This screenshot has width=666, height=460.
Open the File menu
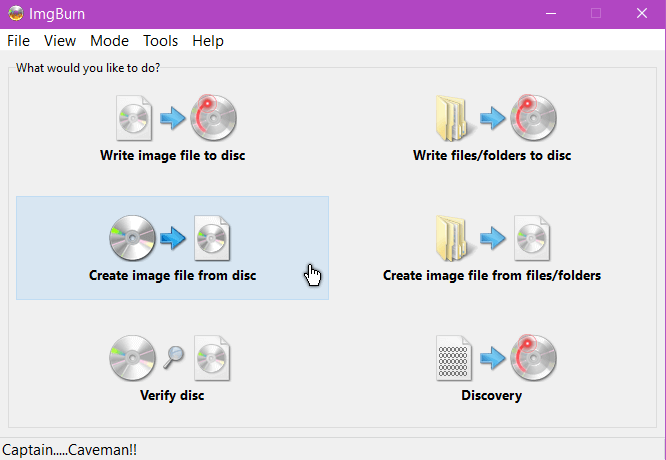18,41
